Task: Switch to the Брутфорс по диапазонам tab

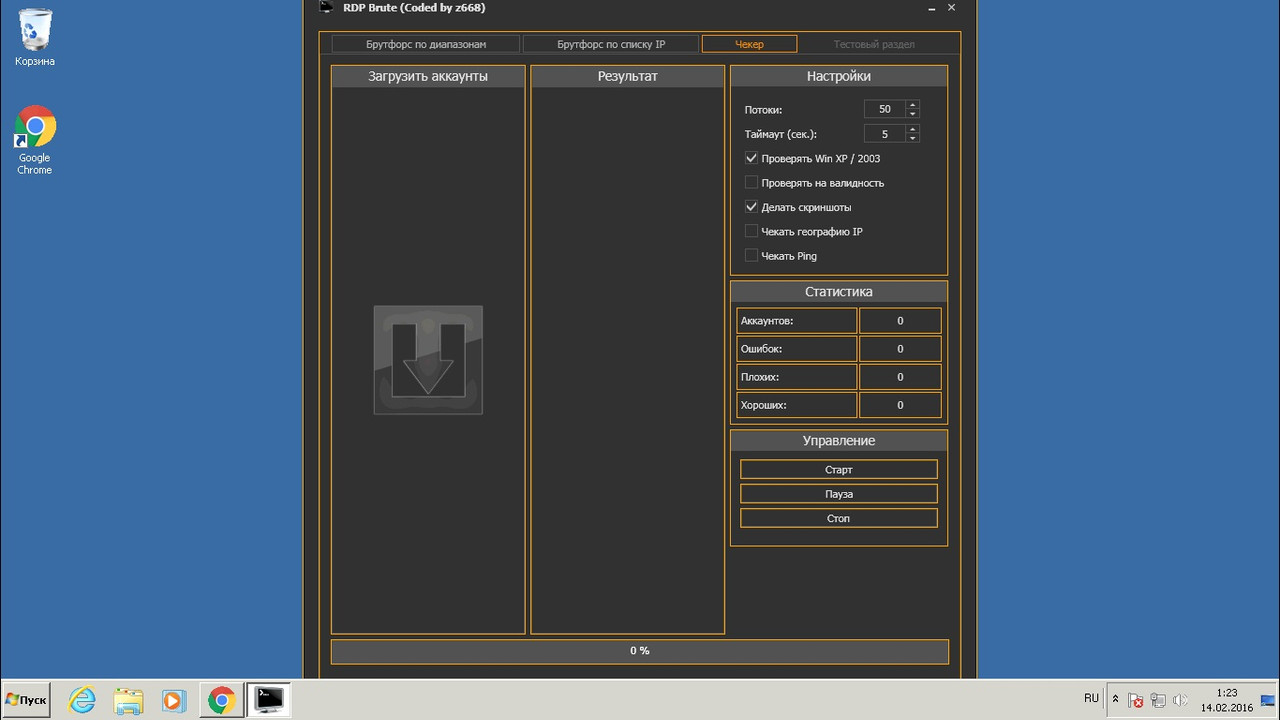Action: 425,44
